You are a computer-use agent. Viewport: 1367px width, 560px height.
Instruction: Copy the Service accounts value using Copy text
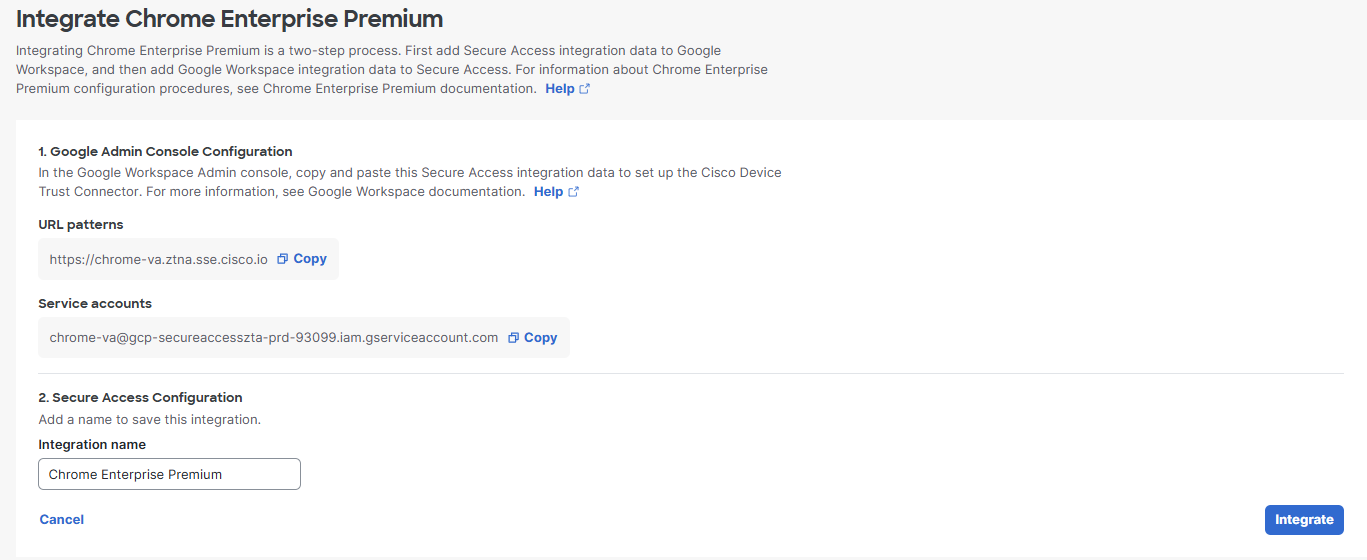541,338
